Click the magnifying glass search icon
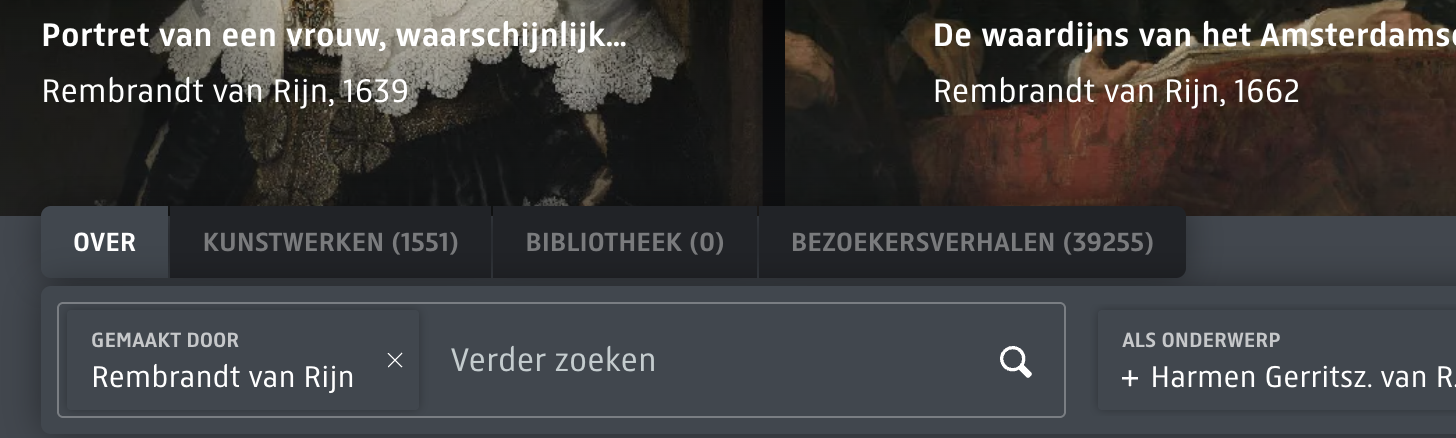This screenshot has width=1456, height=438. pos(1015,361)
